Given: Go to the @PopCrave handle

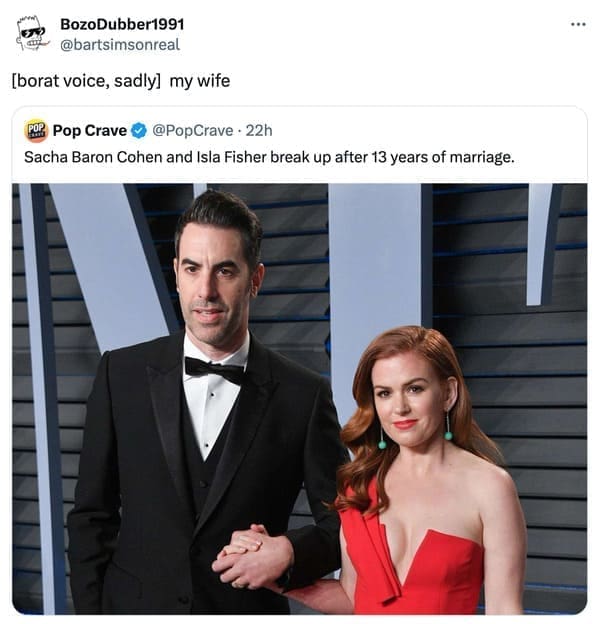Looking at the screenshot, I should [193, 131].
